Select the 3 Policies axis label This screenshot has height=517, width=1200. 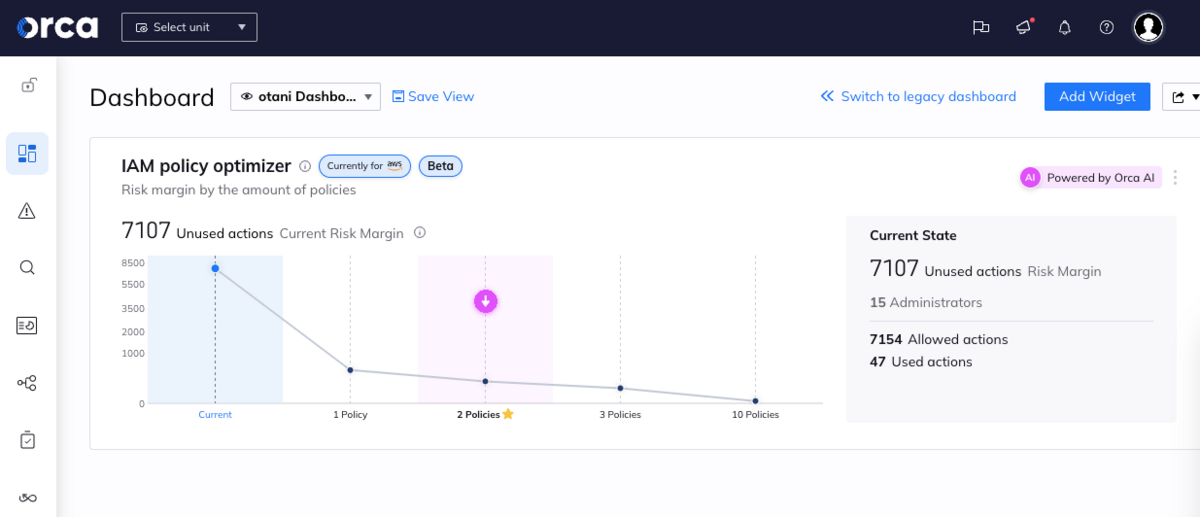click(x=620, y=414)
